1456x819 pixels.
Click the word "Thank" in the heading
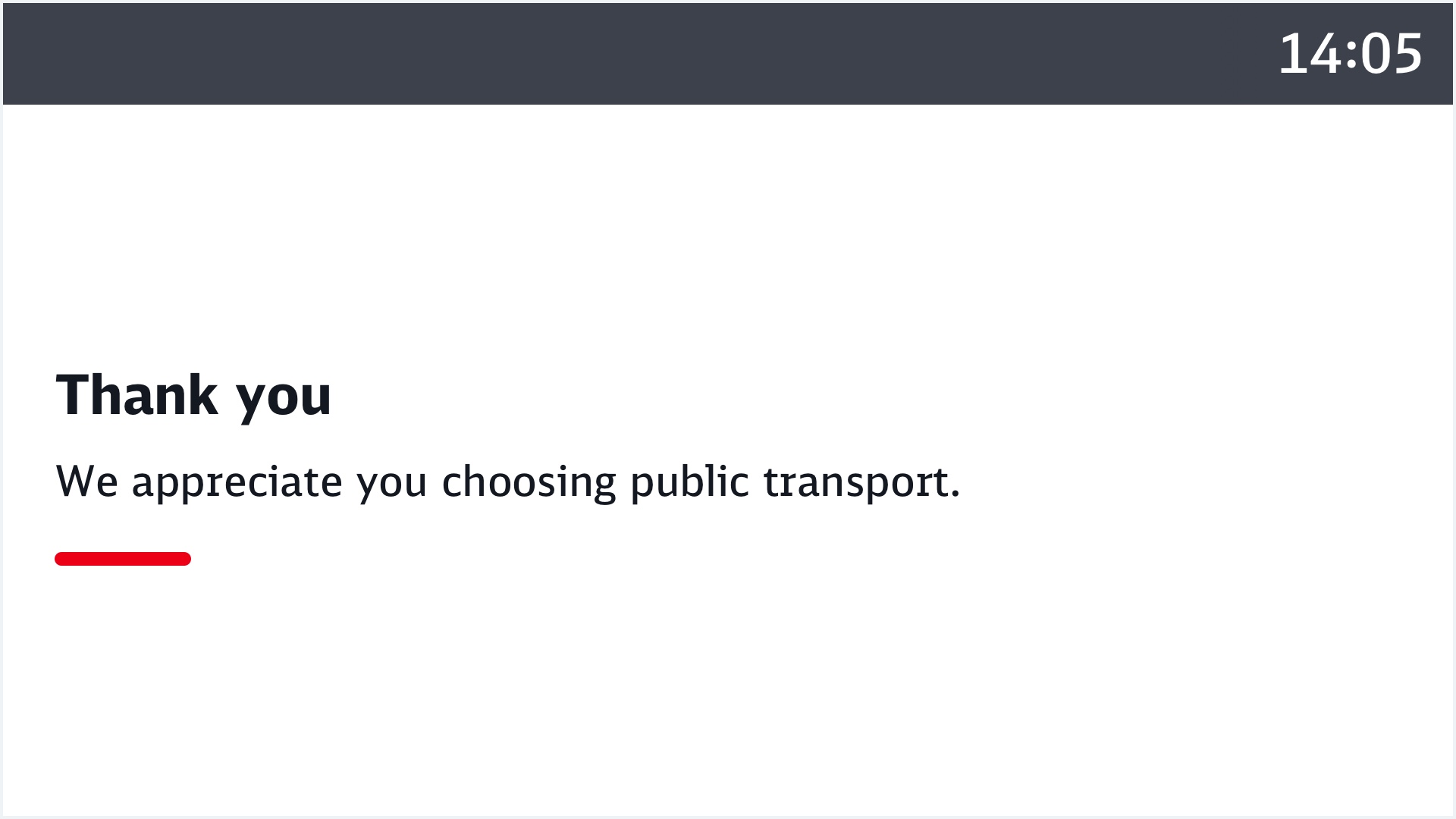pos(136,396)
